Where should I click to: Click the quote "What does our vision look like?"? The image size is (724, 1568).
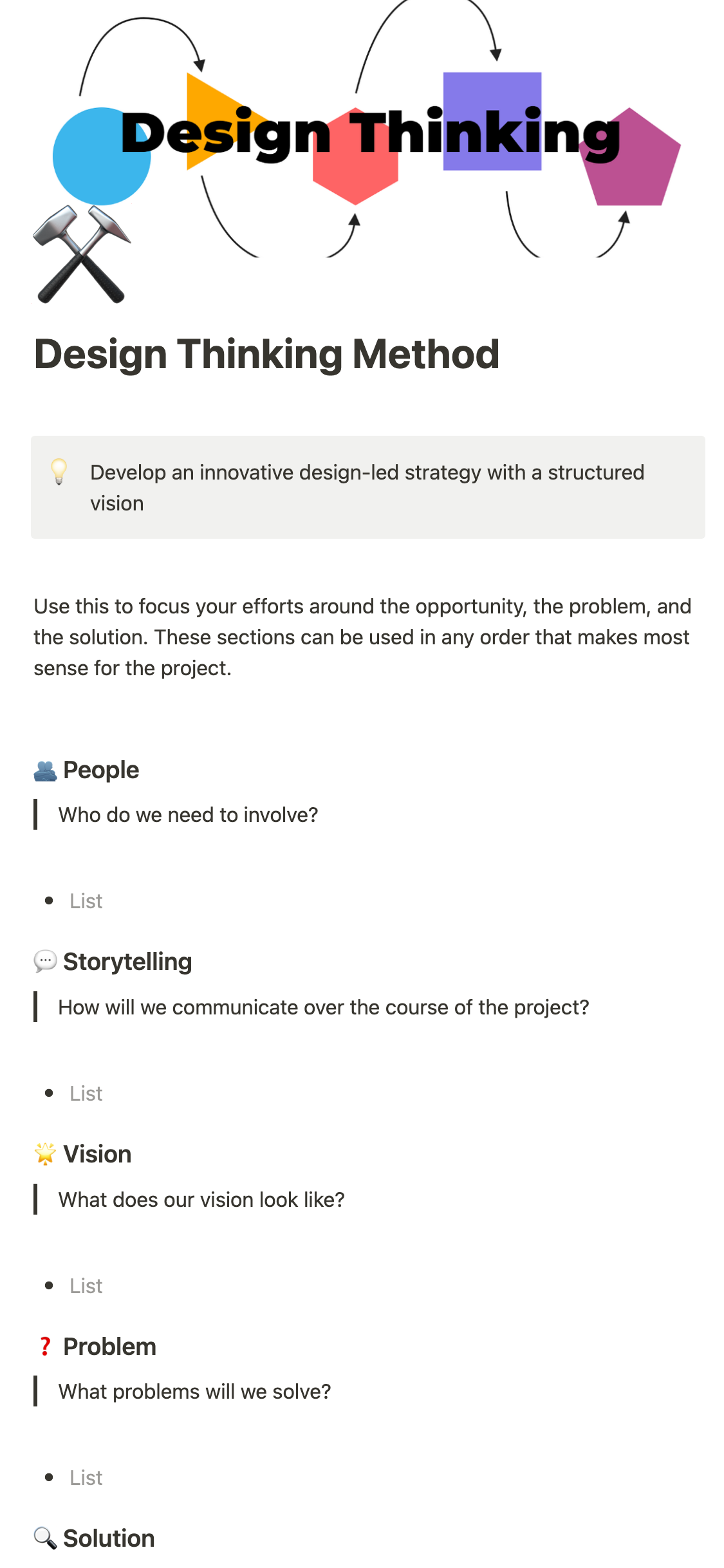click(x=201, y=1200)
